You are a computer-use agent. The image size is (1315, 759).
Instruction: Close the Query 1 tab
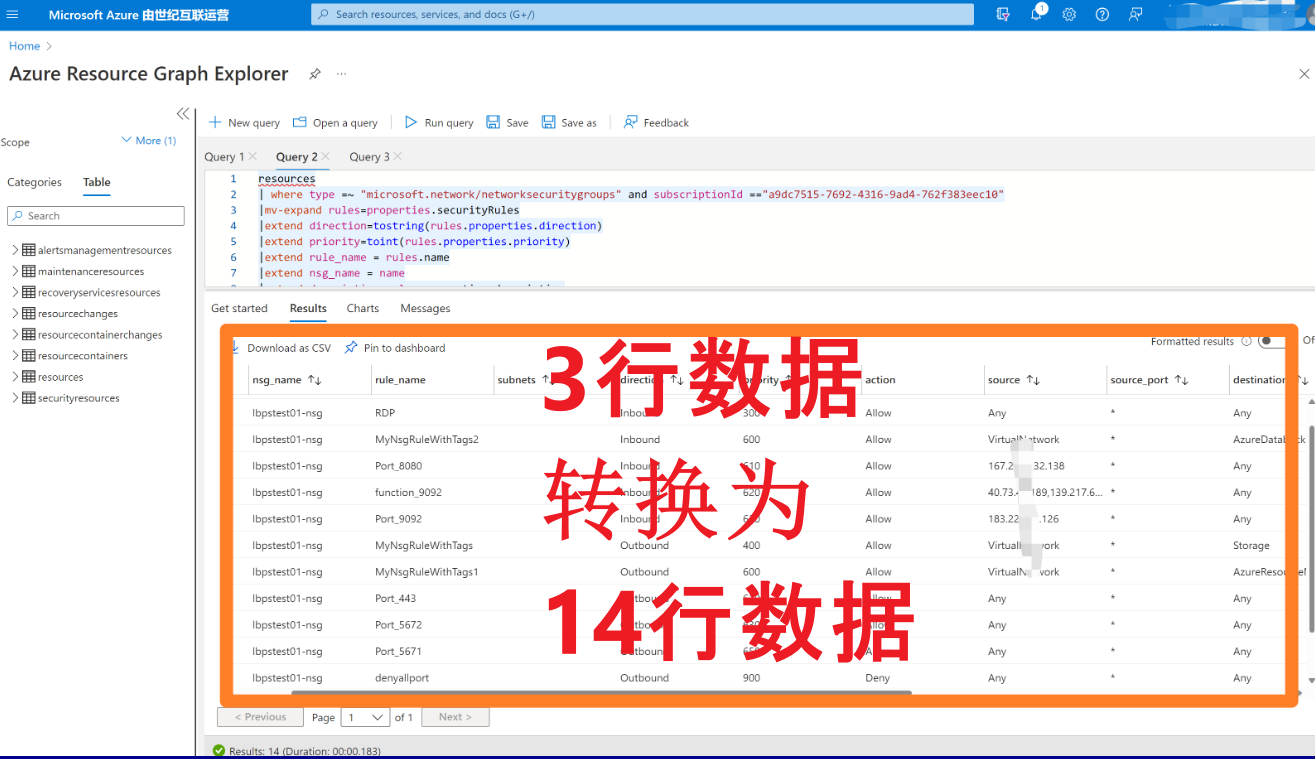[253, 156]
